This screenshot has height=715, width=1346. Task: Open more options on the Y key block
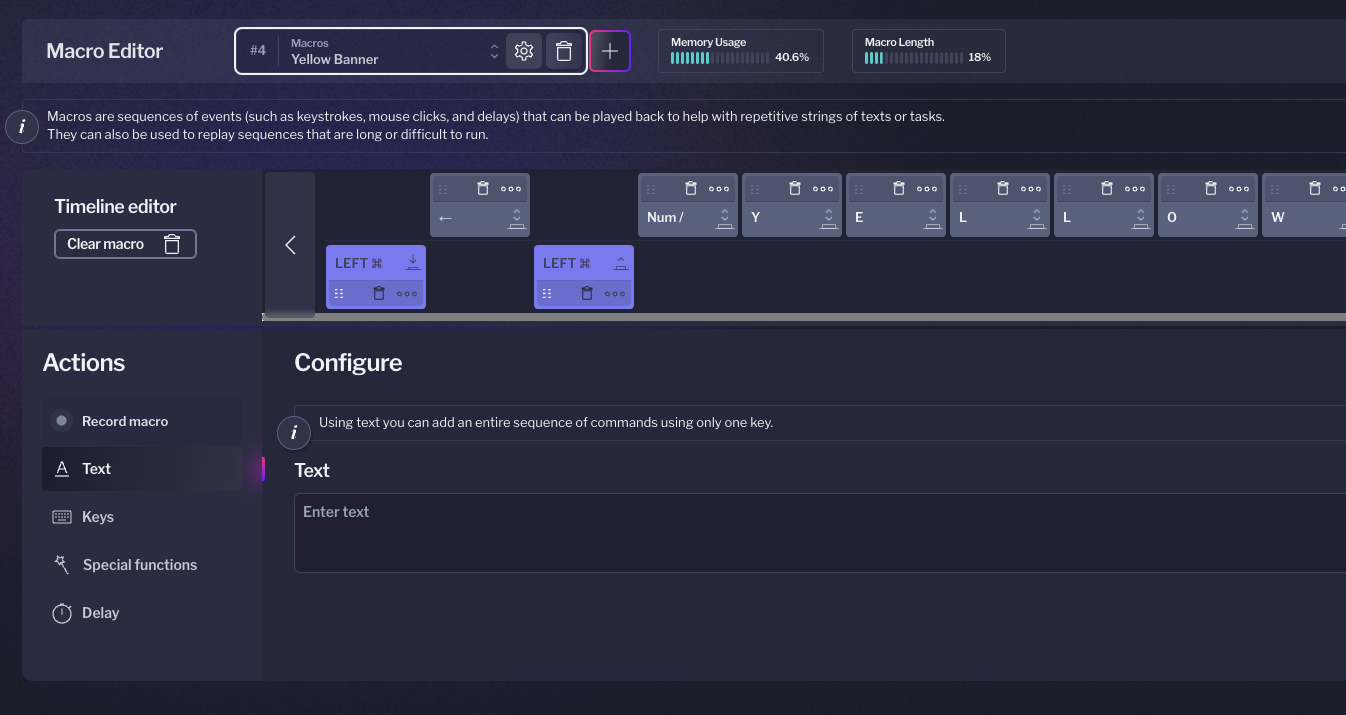tap(823, 188)
